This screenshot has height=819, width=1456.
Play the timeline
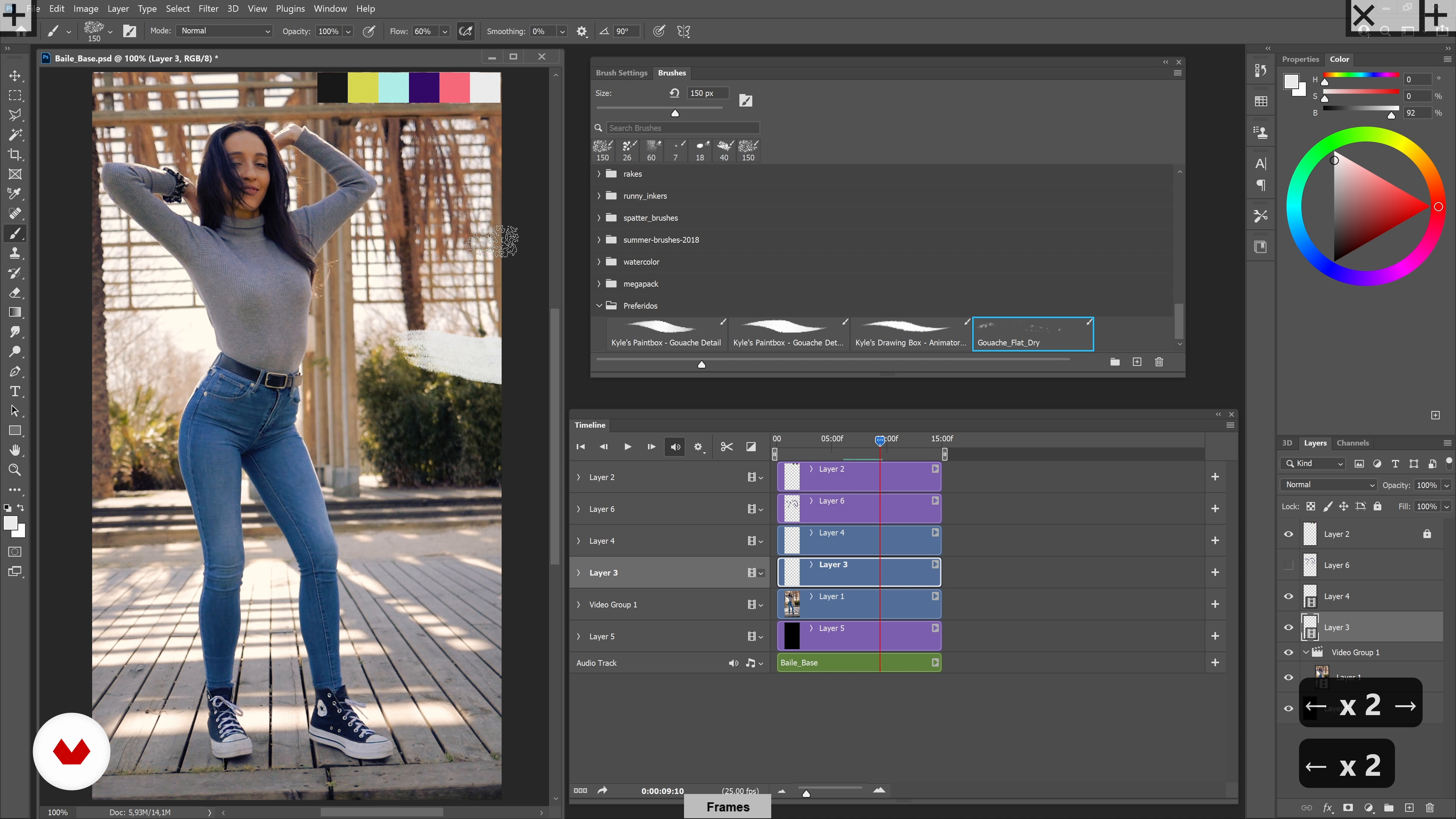point(628,447)
